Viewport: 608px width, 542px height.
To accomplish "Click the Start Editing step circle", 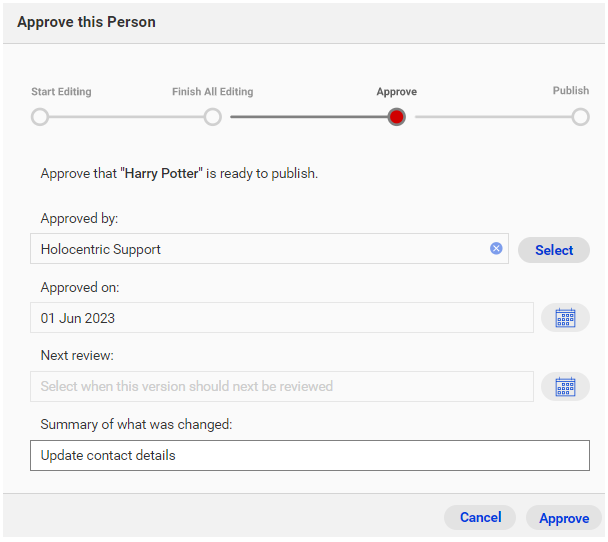I will pos(40,117).
